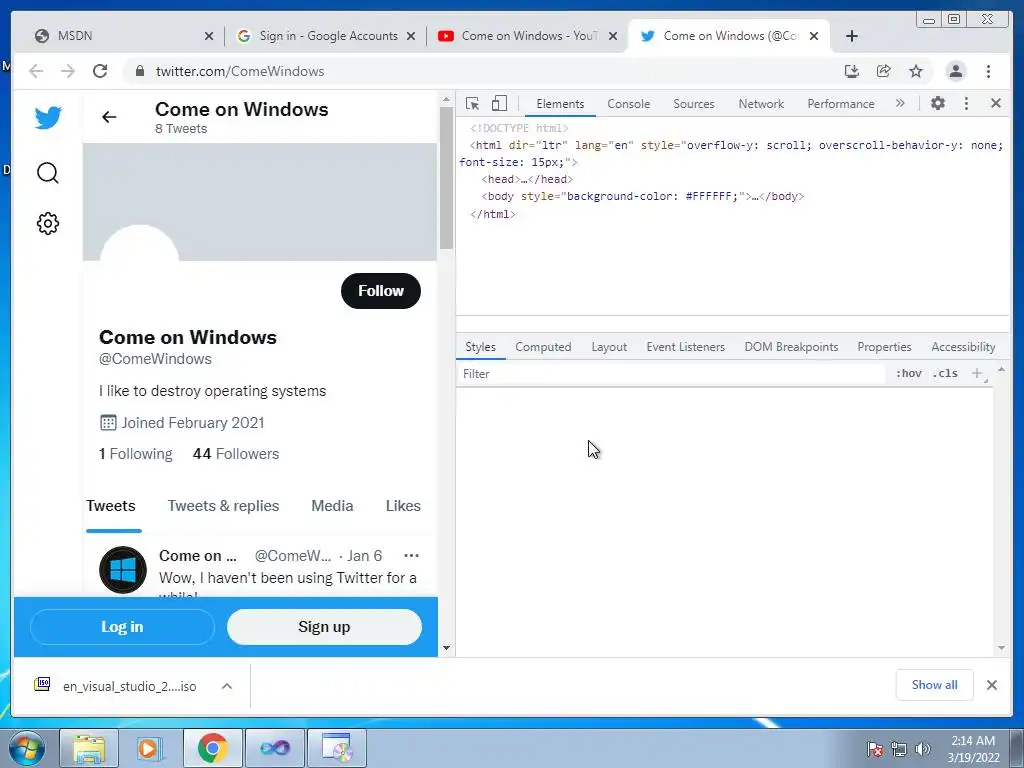Image resolution: width=1024 pixels, height=768 pixels.
Task: Share this page icon in address bar
Action: [884, 71]
